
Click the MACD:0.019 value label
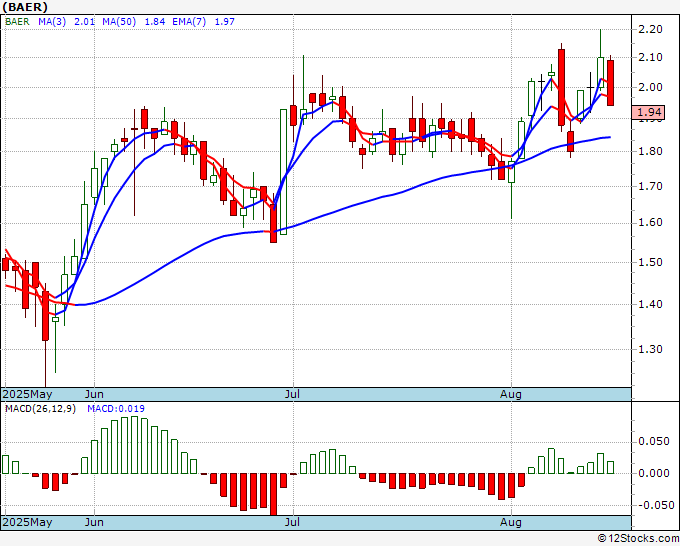pos(116,409)
